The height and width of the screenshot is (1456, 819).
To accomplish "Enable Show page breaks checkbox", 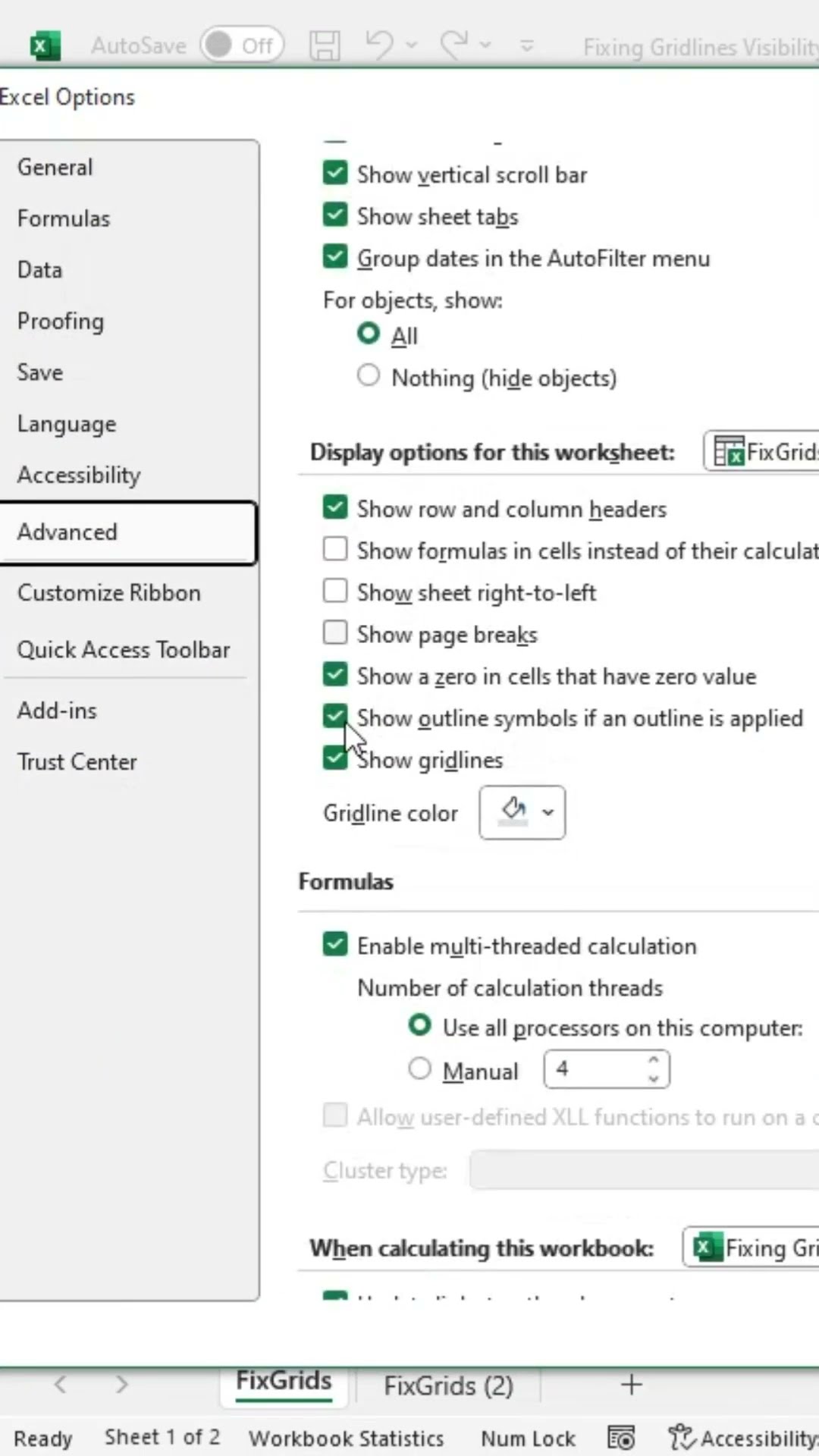I will pyautogui.click(x=335, y=633).
